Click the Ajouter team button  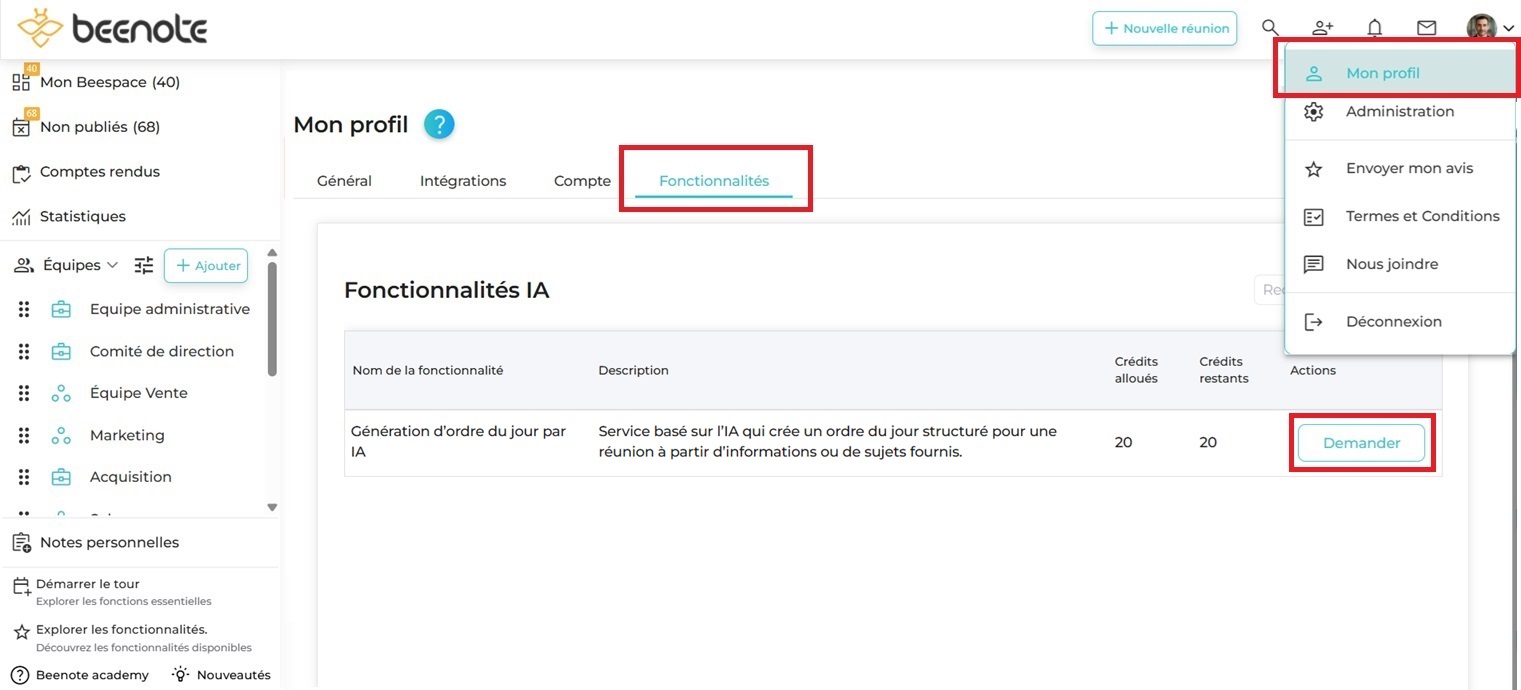point(206,266)
